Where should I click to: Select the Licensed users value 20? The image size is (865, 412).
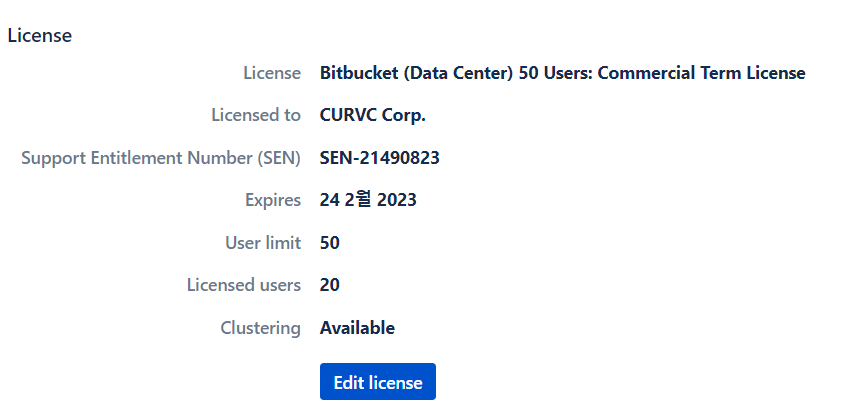coord(330,285)
